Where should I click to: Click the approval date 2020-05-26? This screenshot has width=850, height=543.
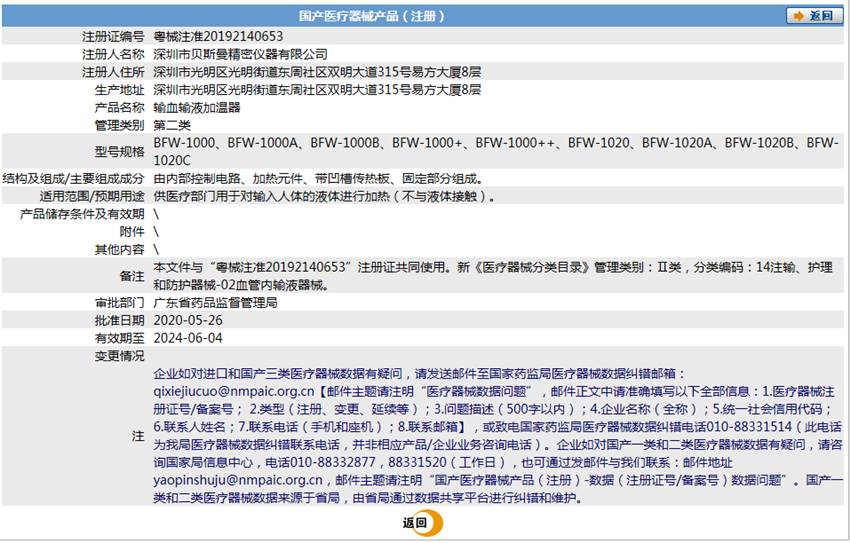[188, 321]
